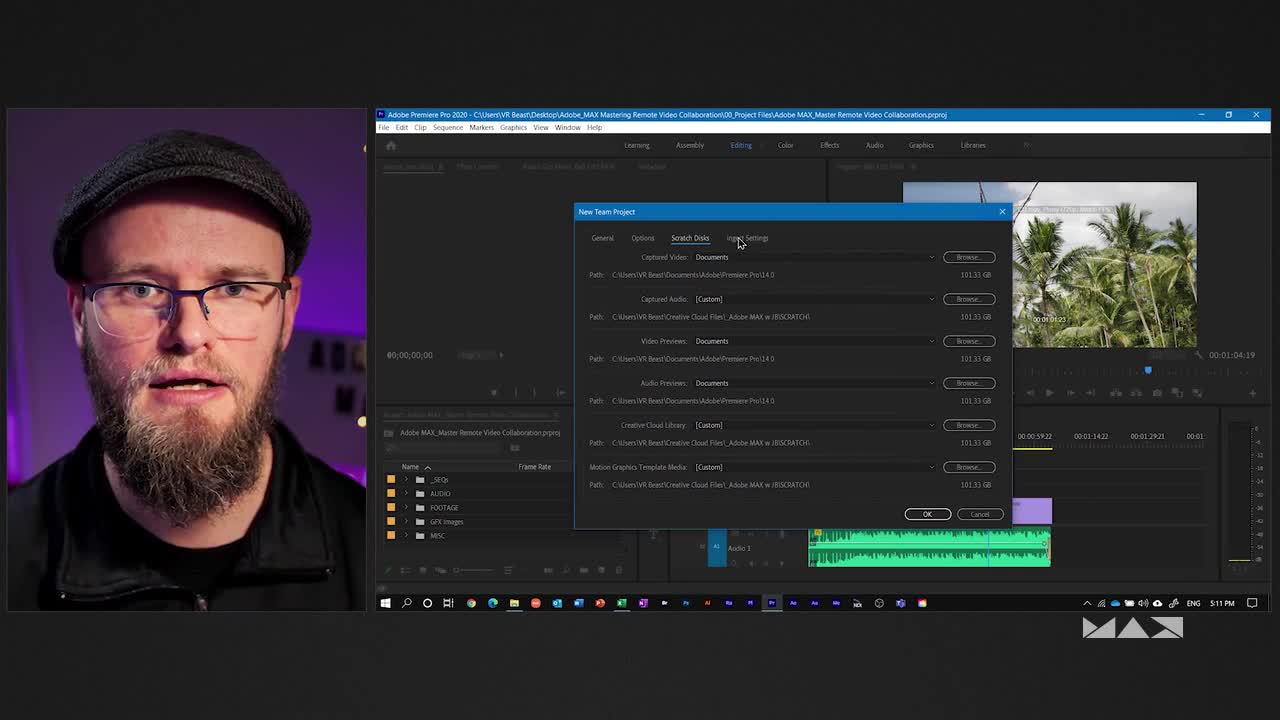Open Photoshop from the taskbar
Viewport: 1280px width, 720px height.
coord(686,603)
